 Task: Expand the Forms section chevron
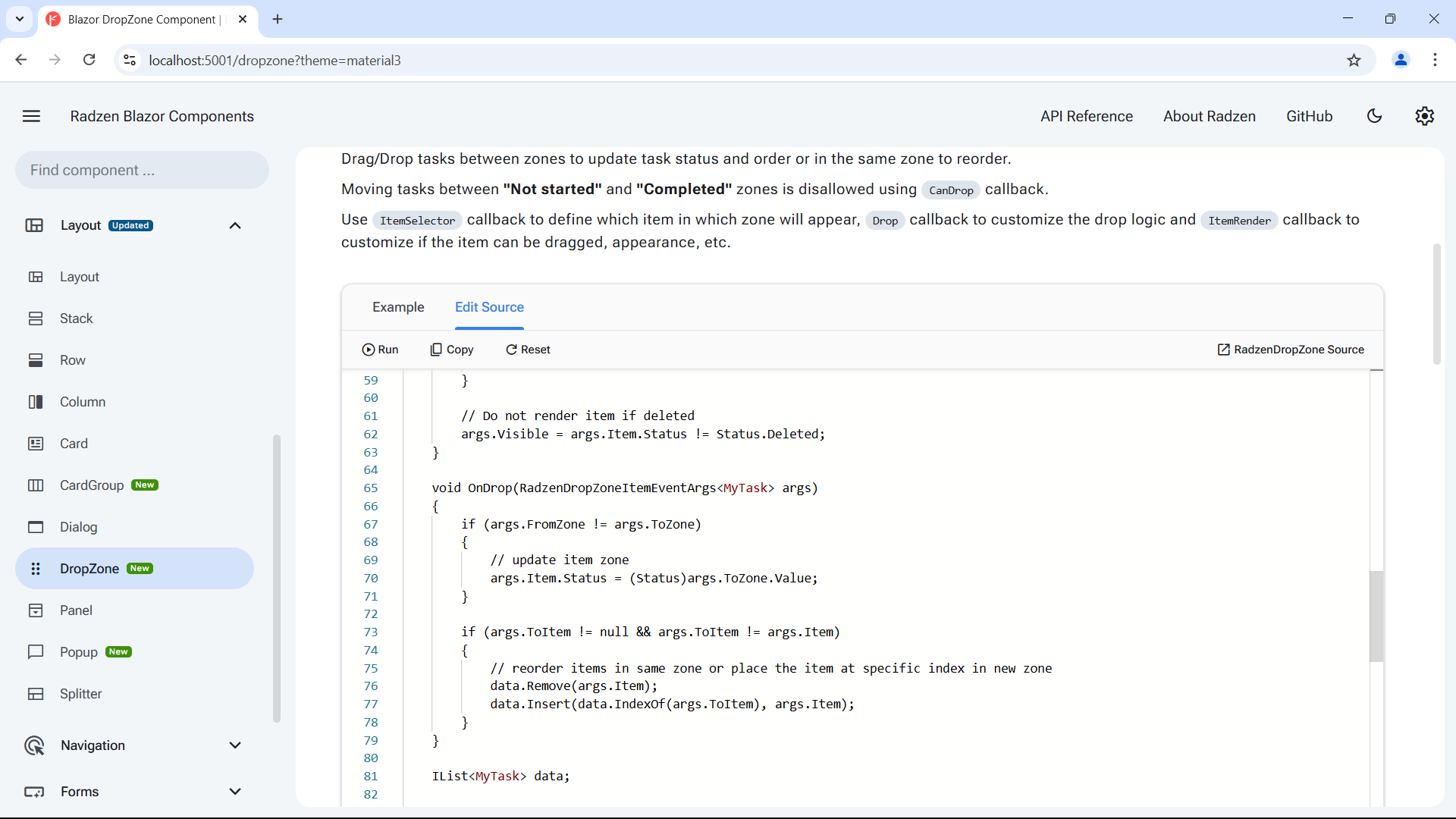(x=235, y=792)
